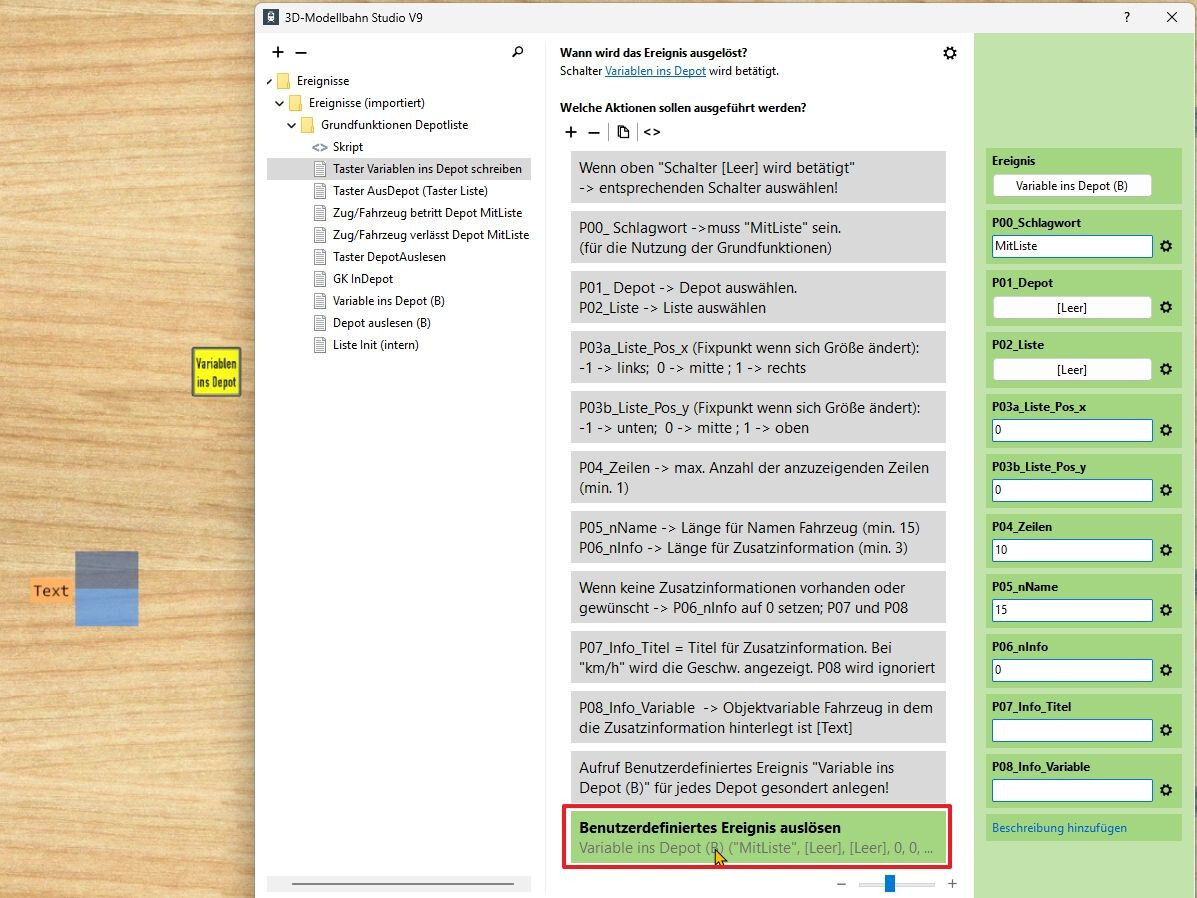Select 'Variable ins Depot (B)' event in tree
This screenshot has height=898, width=1197.
pos(389,301)
